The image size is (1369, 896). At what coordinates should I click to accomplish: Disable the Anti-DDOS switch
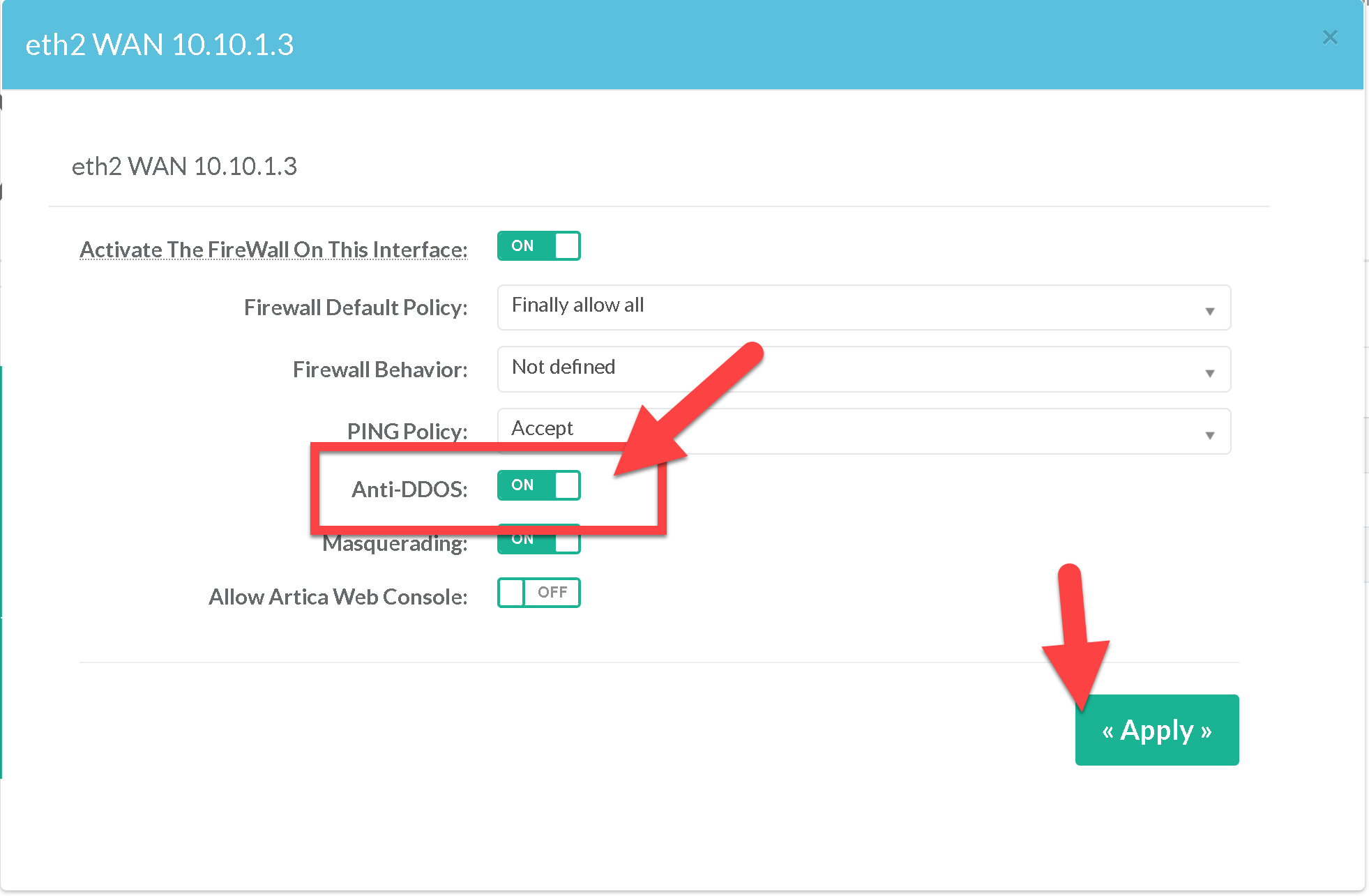coord(538,485)
